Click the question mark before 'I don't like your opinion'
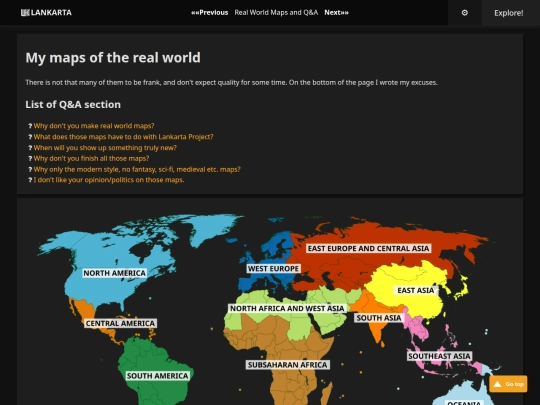This screenshot has height=405, width=540. pos(30,180)
